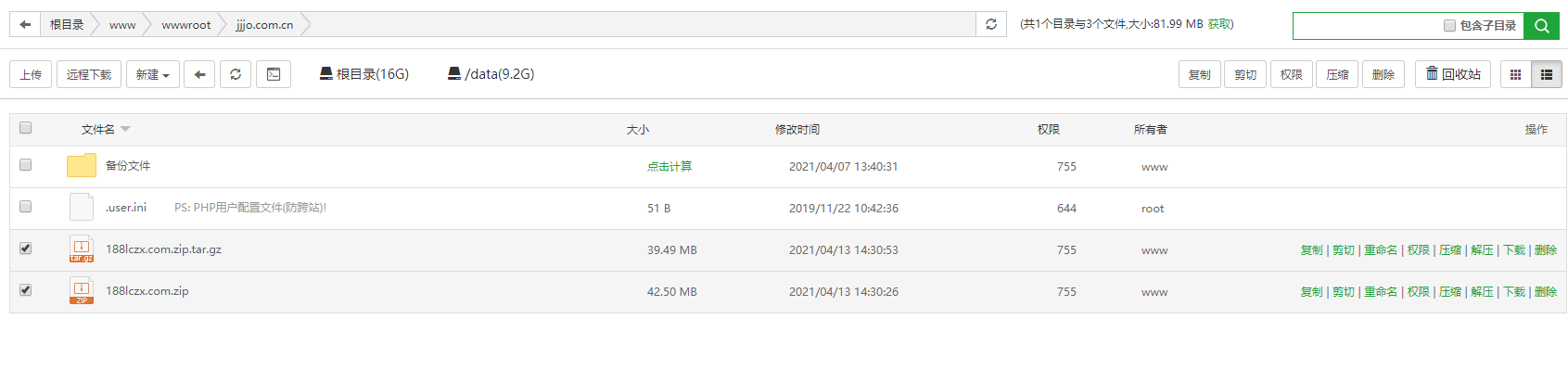
Task: Sort by 文件名 column arrow
Action: coord(125,129)
